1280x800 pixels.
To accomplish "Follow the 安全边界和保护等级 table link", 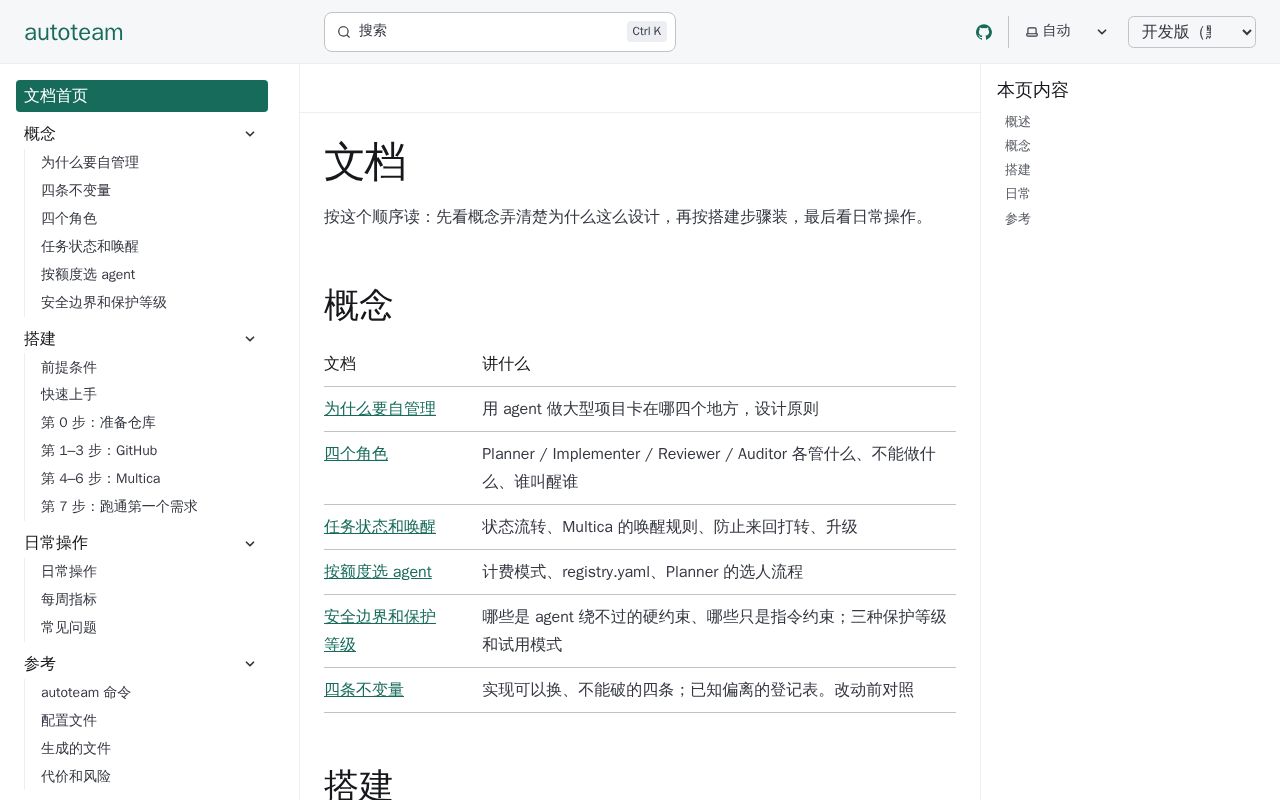I will (380, 631).
